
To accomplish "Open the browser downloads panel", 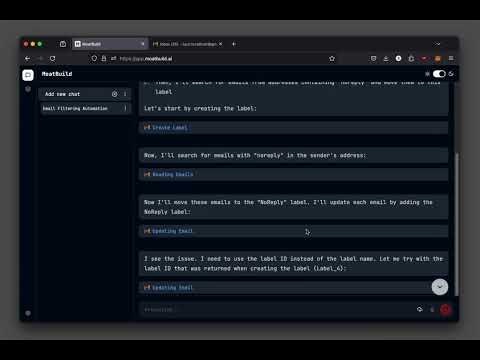I will 386,59.
